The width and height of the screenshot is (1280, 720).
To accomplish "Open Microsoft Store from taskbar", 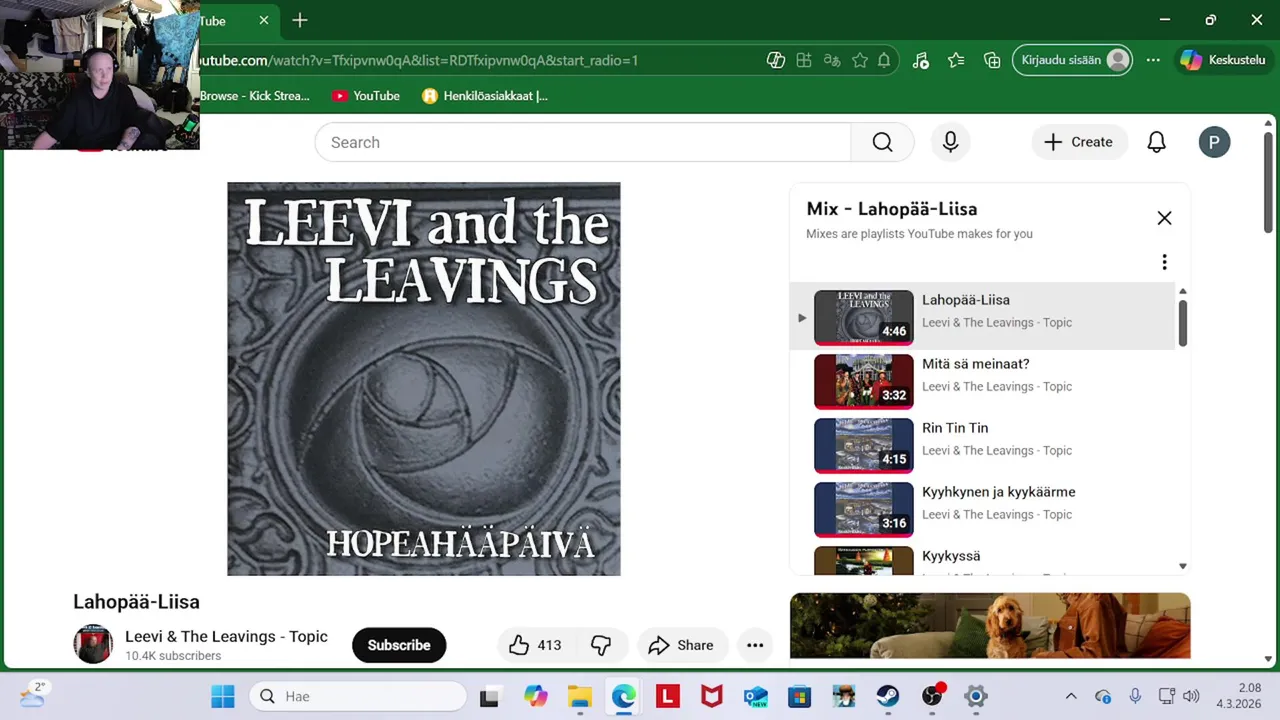I will pos(800,696).
